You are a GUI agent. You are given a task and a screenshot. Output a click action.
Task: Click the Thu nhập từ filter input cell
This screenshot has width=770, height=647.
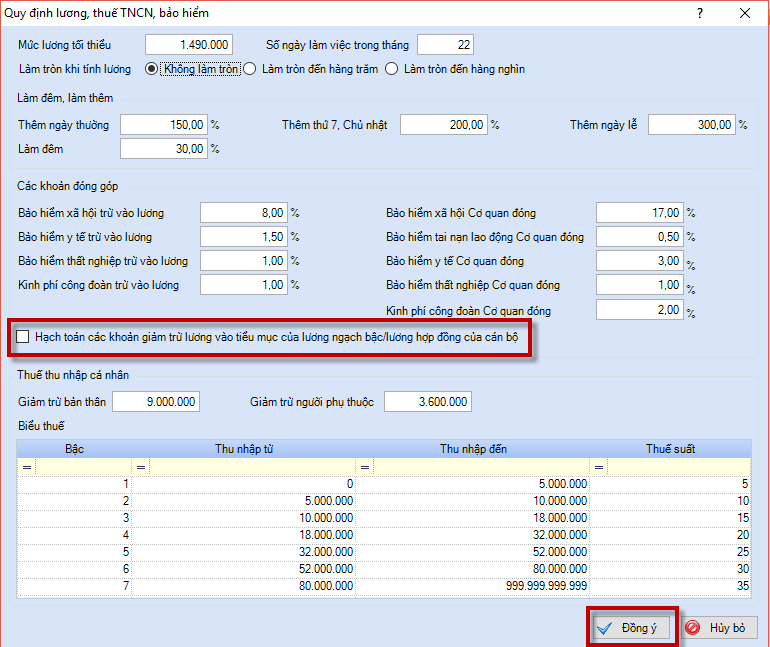(x=252, y=467)
